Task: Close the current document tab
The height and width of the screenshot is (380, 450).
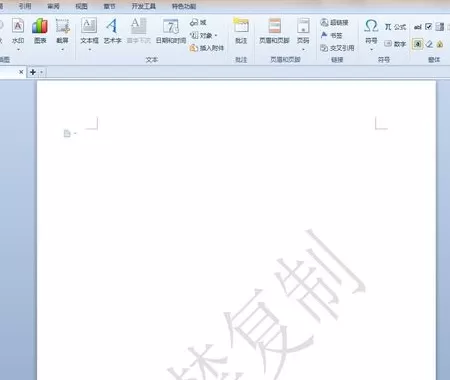Action: click(21, 72)
